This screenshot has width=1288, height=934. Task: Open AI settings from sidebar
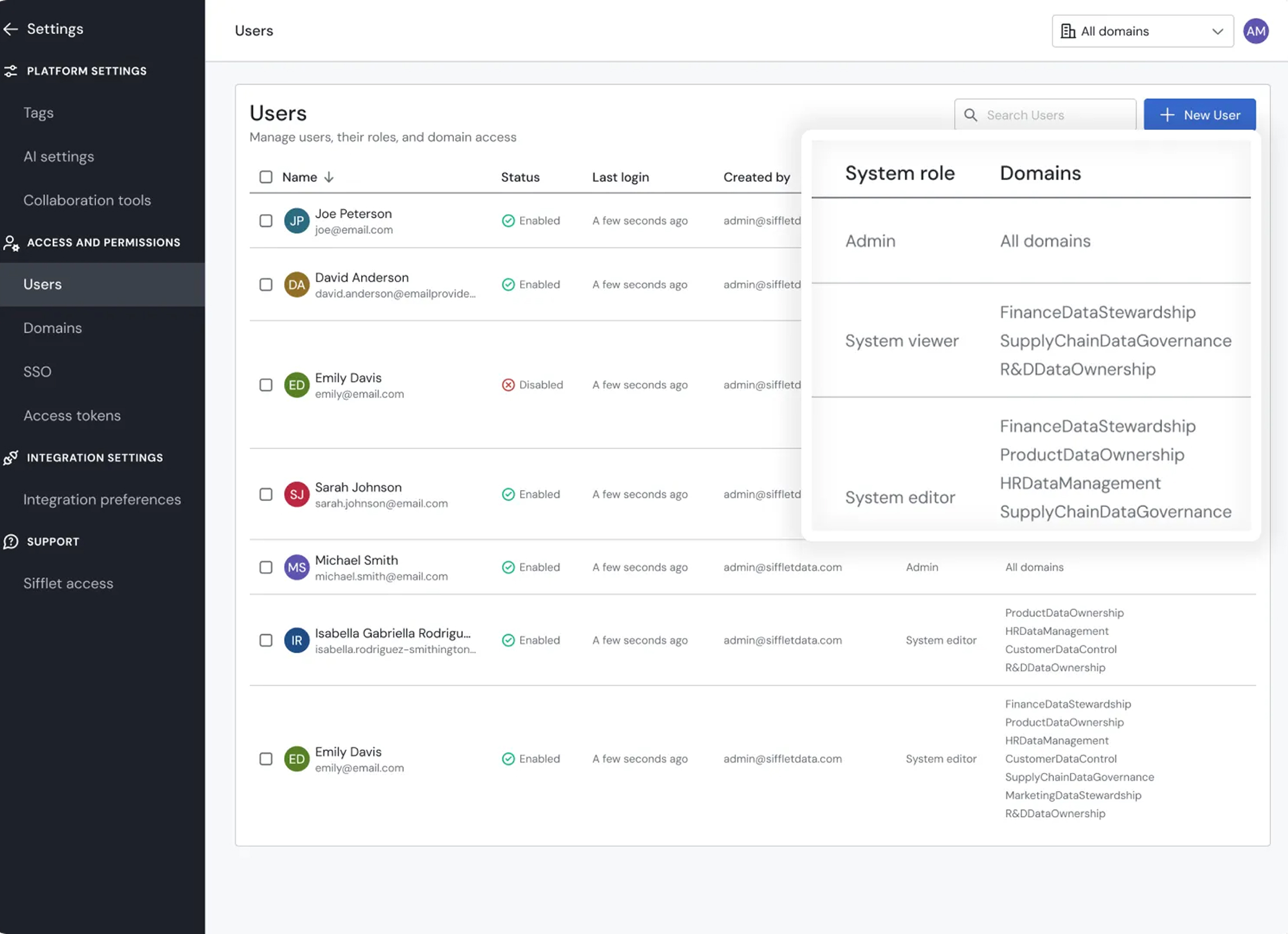point(58,157)
